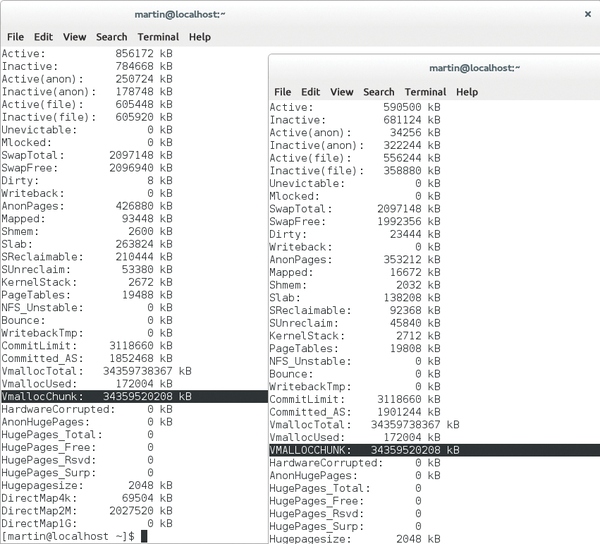Open View menu in the front terminal window
This screenshot has width=600, height=544.
click(x=342, y=92)
